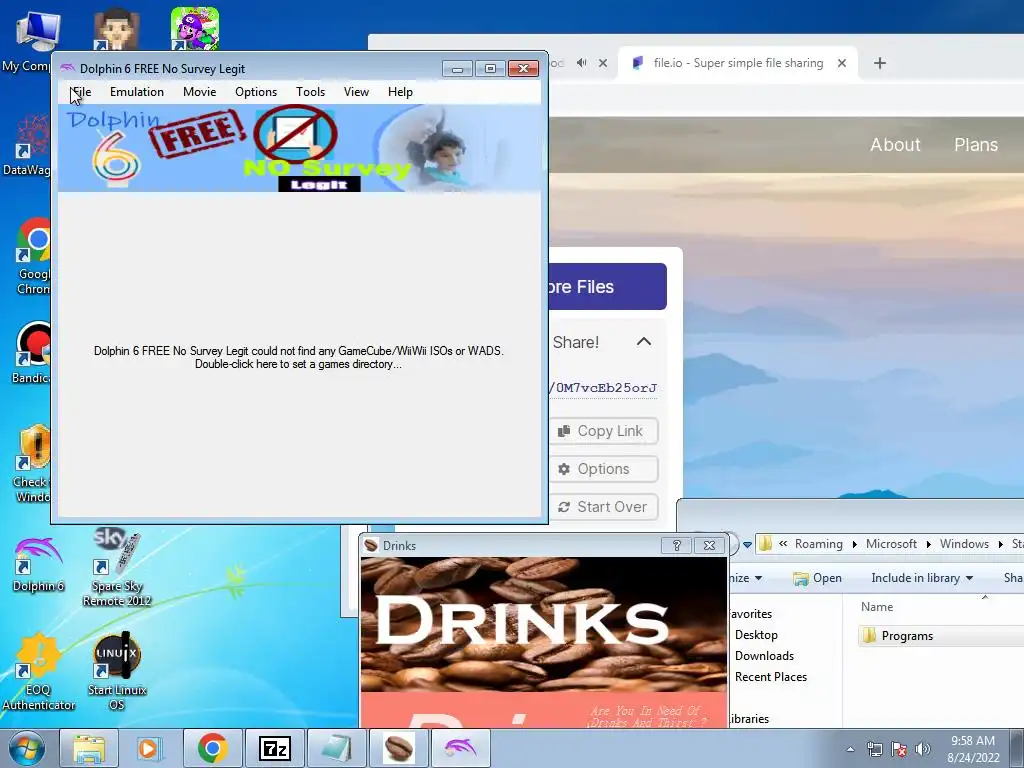The image size is (1024, 768).
Task: Open the Options menu in Dolphin
Action: point(256,92)
